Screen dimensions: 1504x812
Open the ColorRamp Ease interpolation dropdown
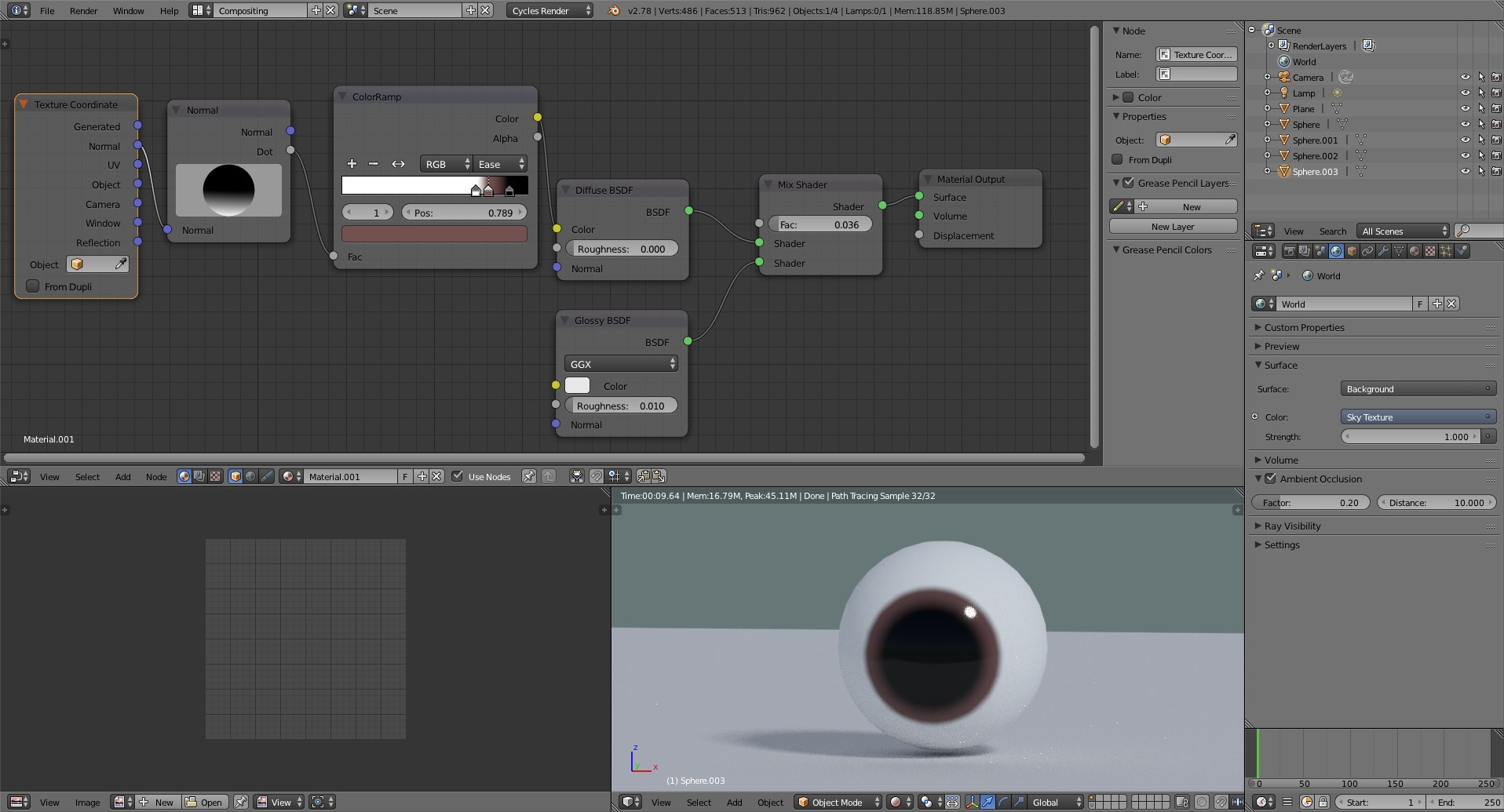[x=500, y=164]
